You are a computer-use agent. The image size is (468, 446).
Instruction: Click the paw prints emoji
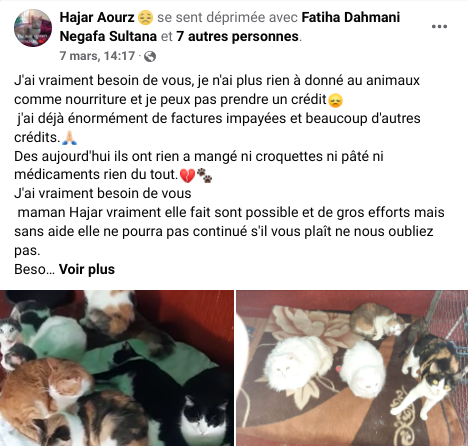pos(205,175)
